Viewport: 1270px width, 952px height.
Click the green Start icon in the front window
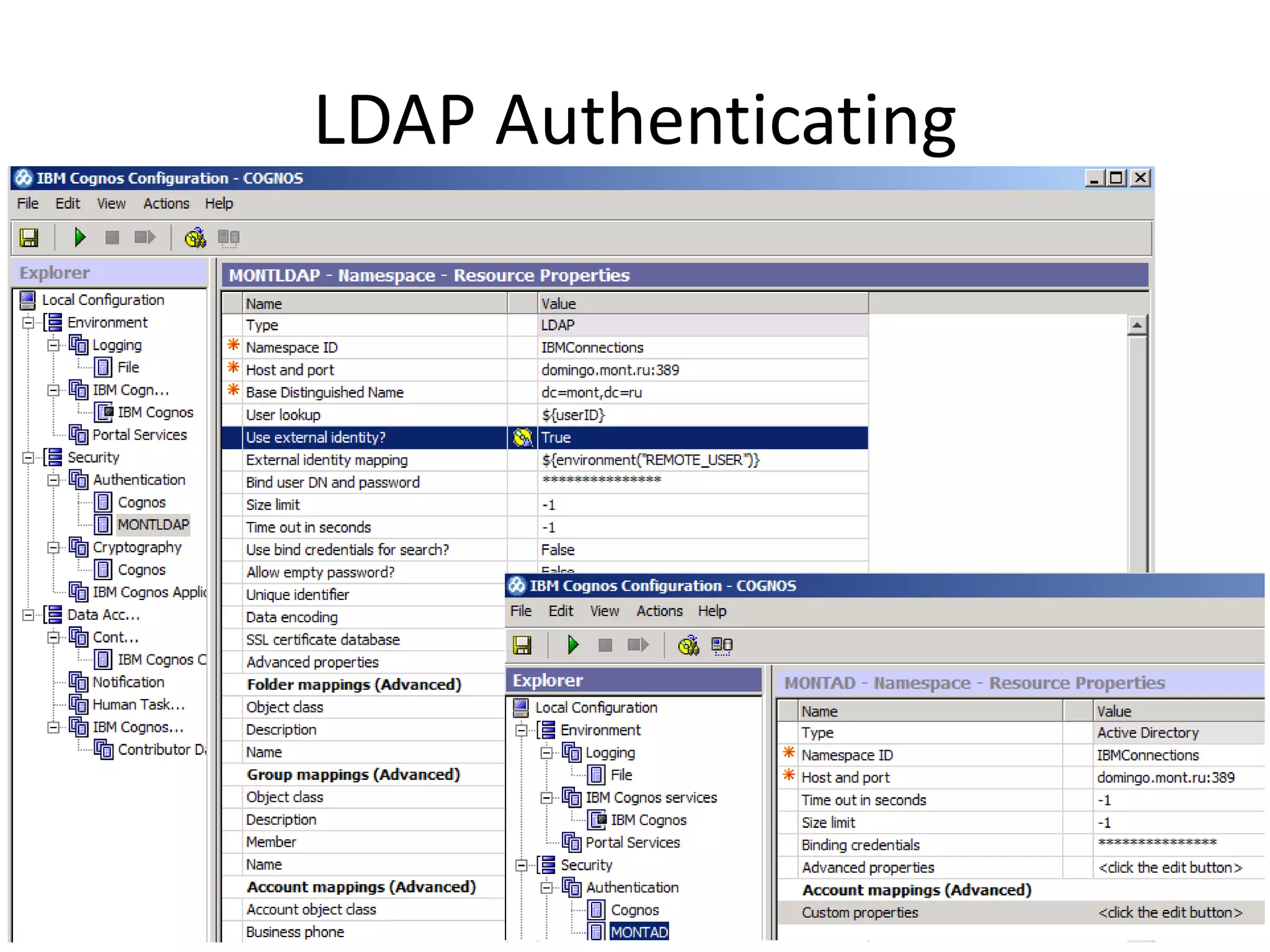[x=573, y=645]
